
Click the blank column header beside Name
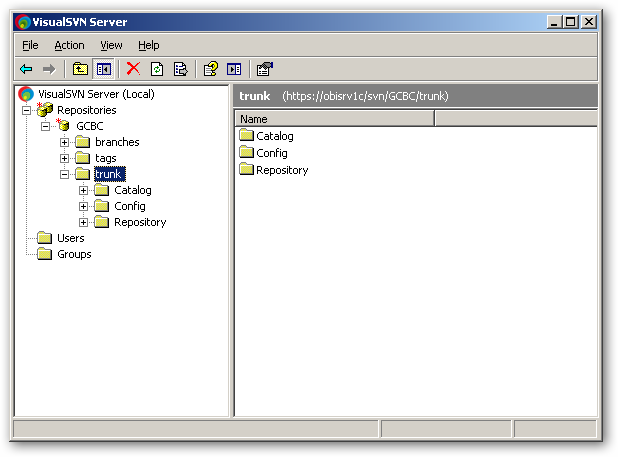pos(516,119)
